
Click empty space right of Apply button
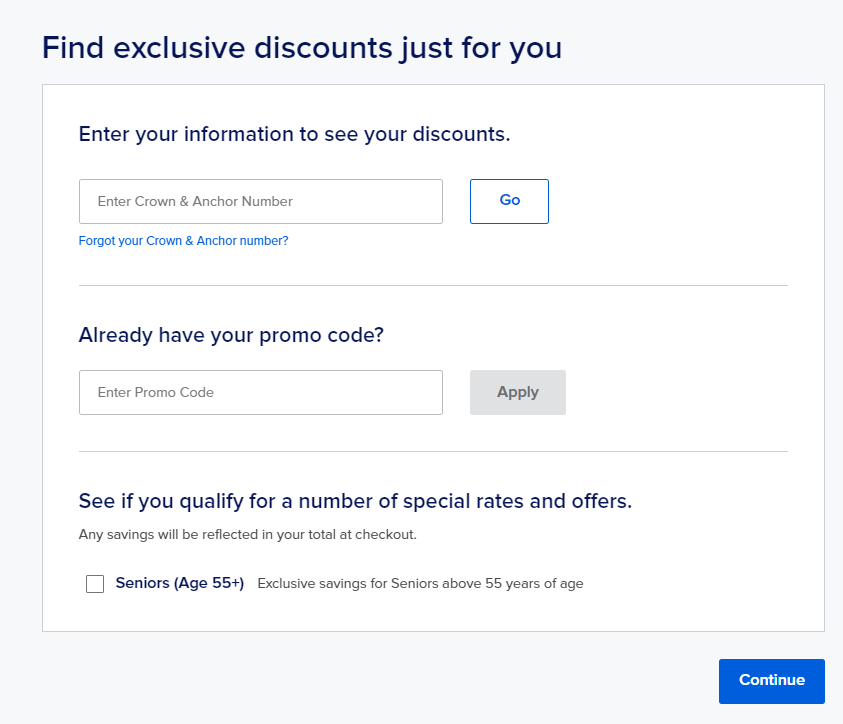[680, 392]
